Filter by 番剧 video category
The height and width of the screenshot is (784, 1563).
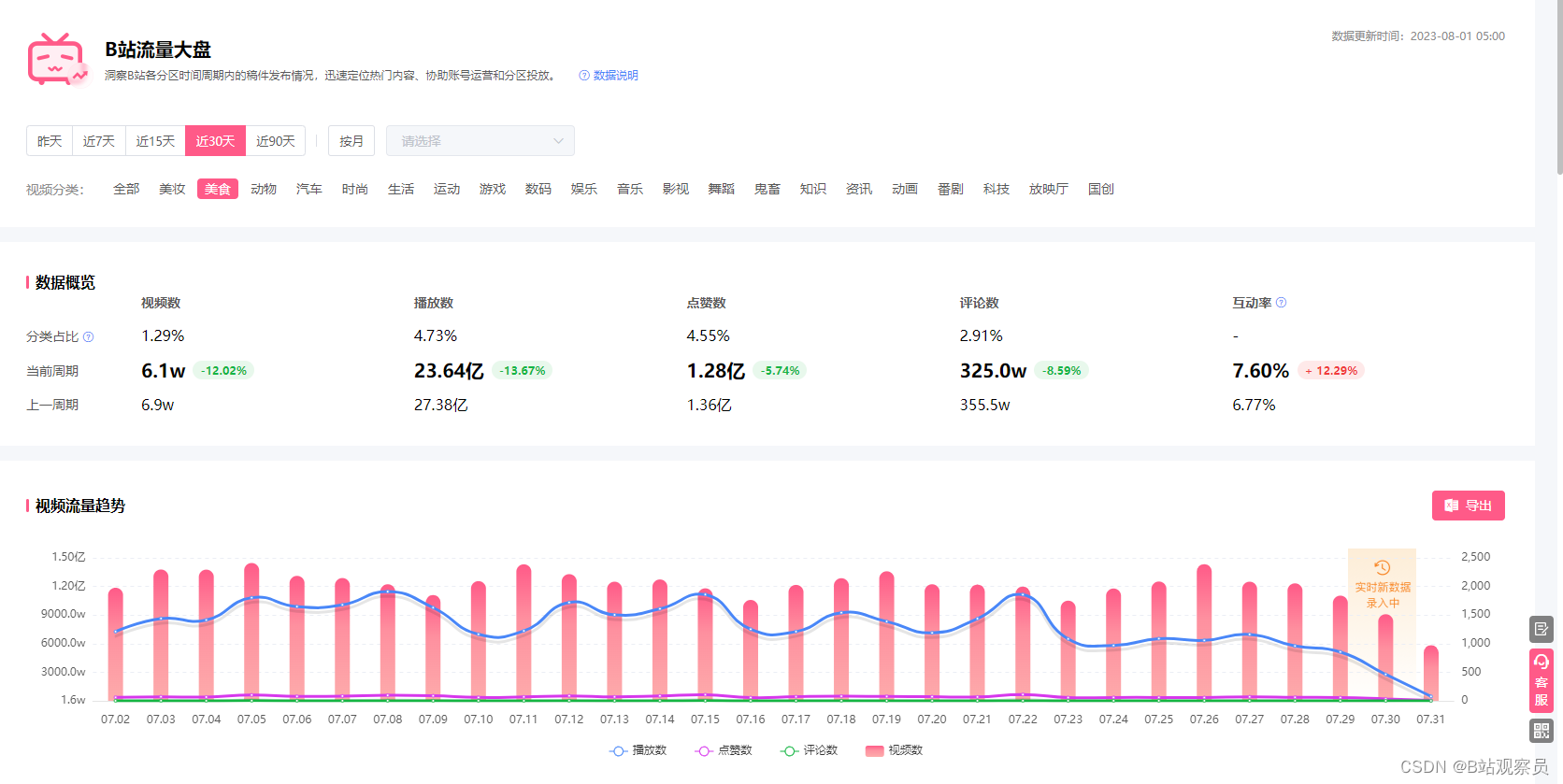pos(951,189)
